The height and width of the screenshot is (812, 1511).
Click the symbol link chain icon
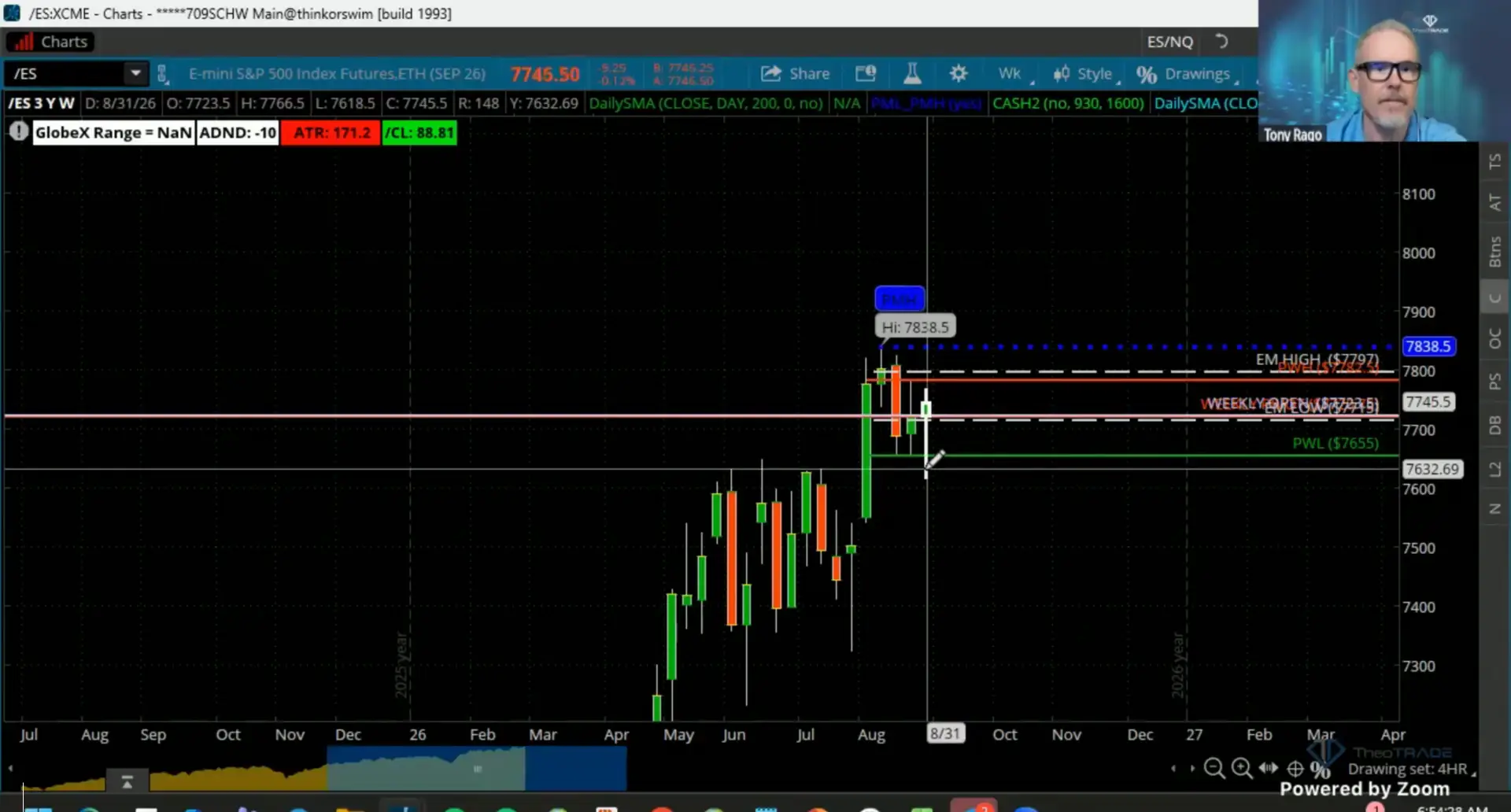click(x=162, y=74)
